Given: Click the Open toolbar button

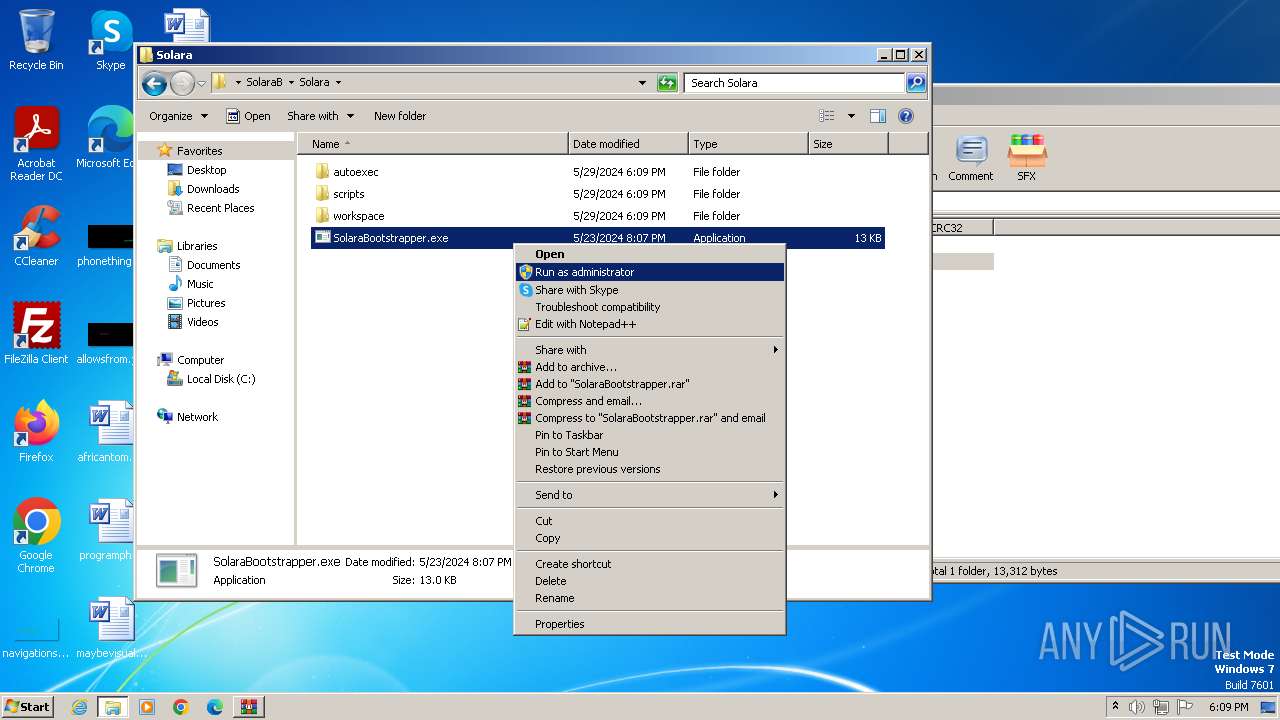Looking at the screenshot, I should (x=248, y=116).
